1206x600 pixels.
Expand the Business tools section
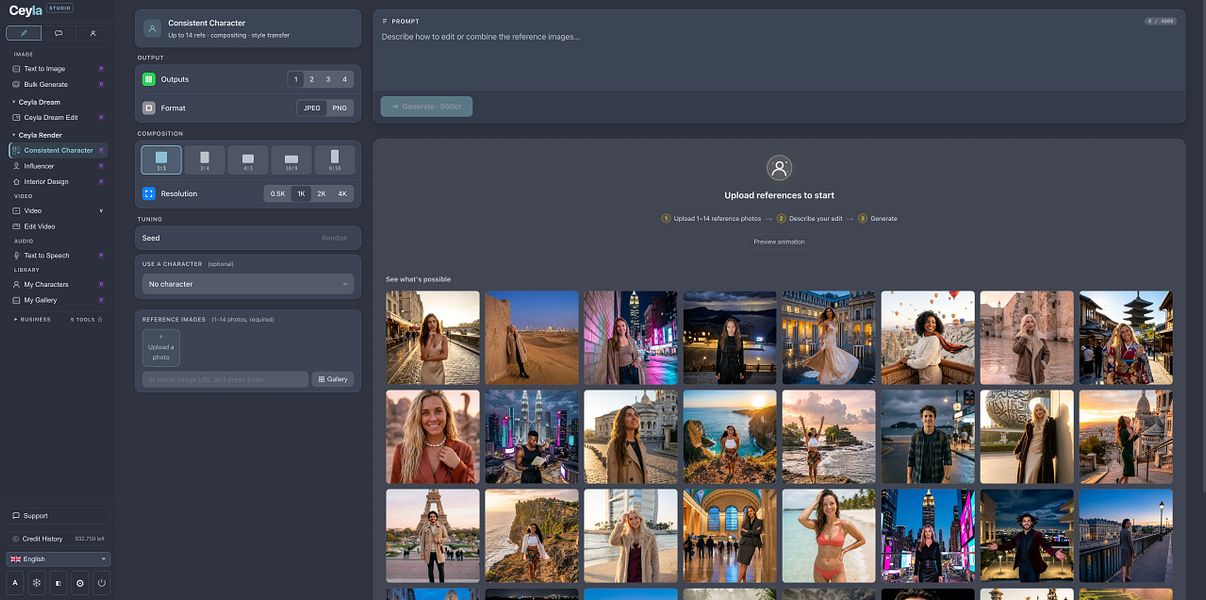click(x=58, y=319)
